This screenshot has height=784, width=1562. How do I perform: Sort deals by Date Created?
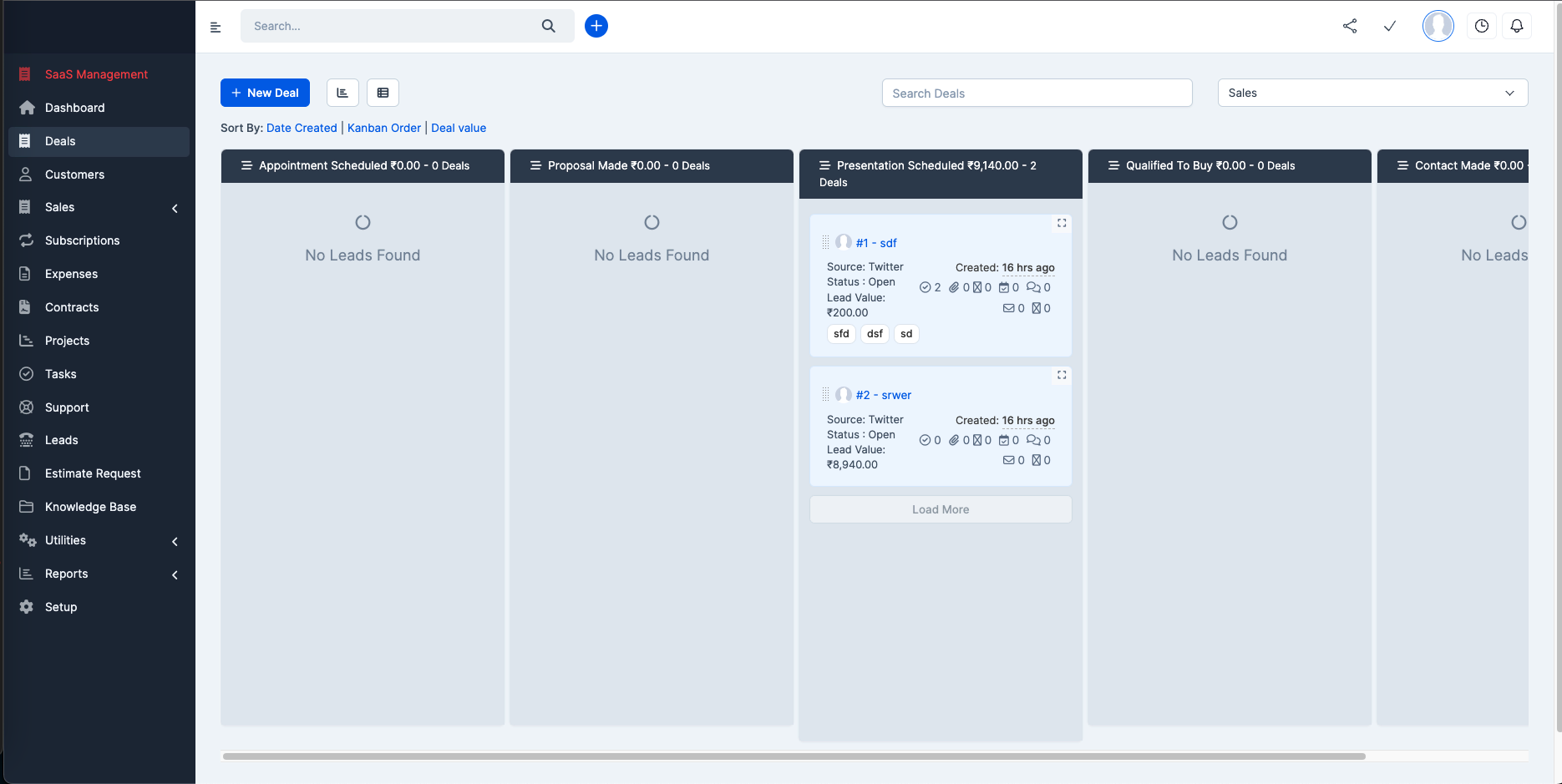[302, 128]
